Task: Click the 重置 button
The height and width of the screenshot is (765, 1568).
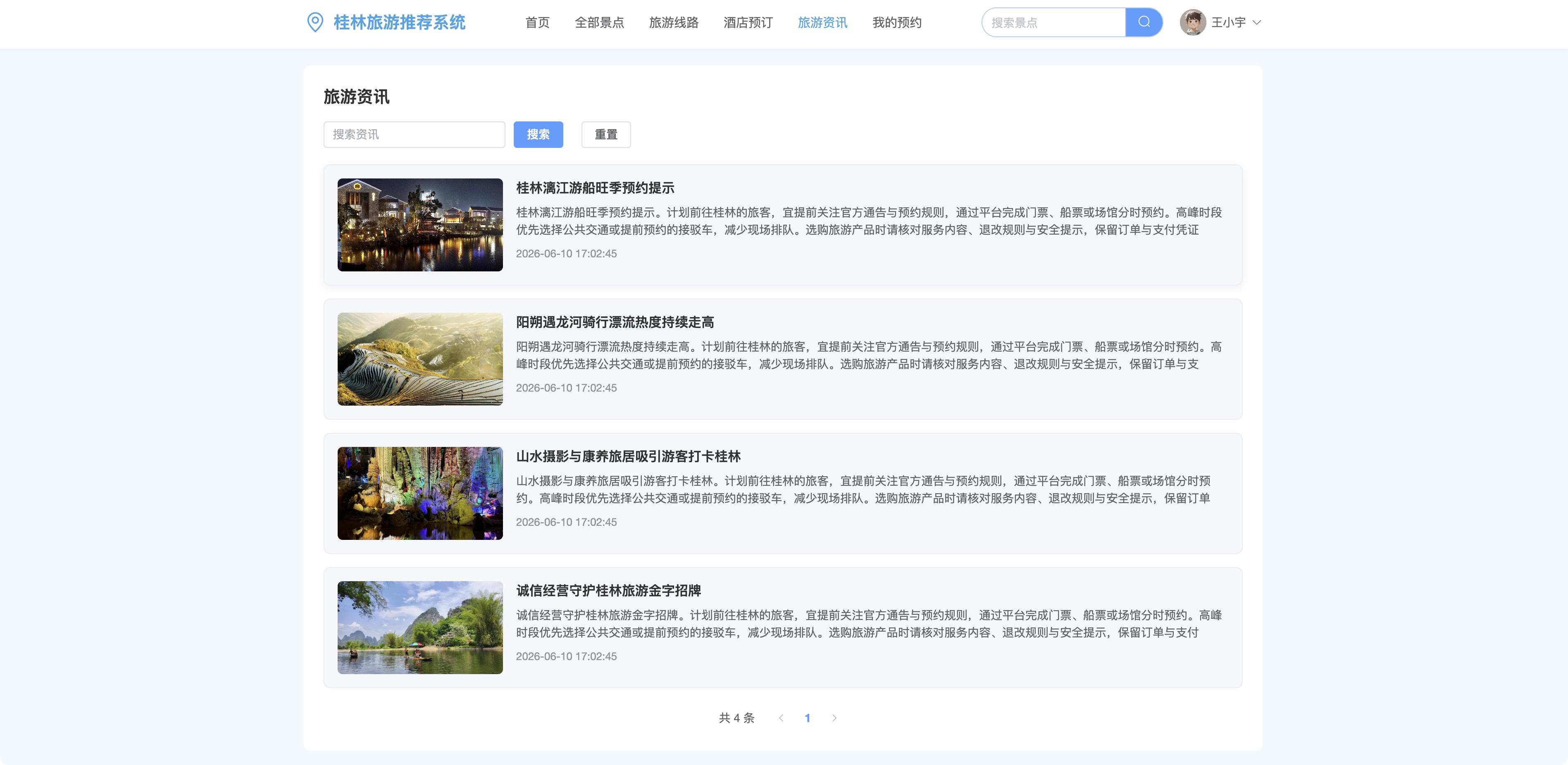Action: tap(605, 135)
